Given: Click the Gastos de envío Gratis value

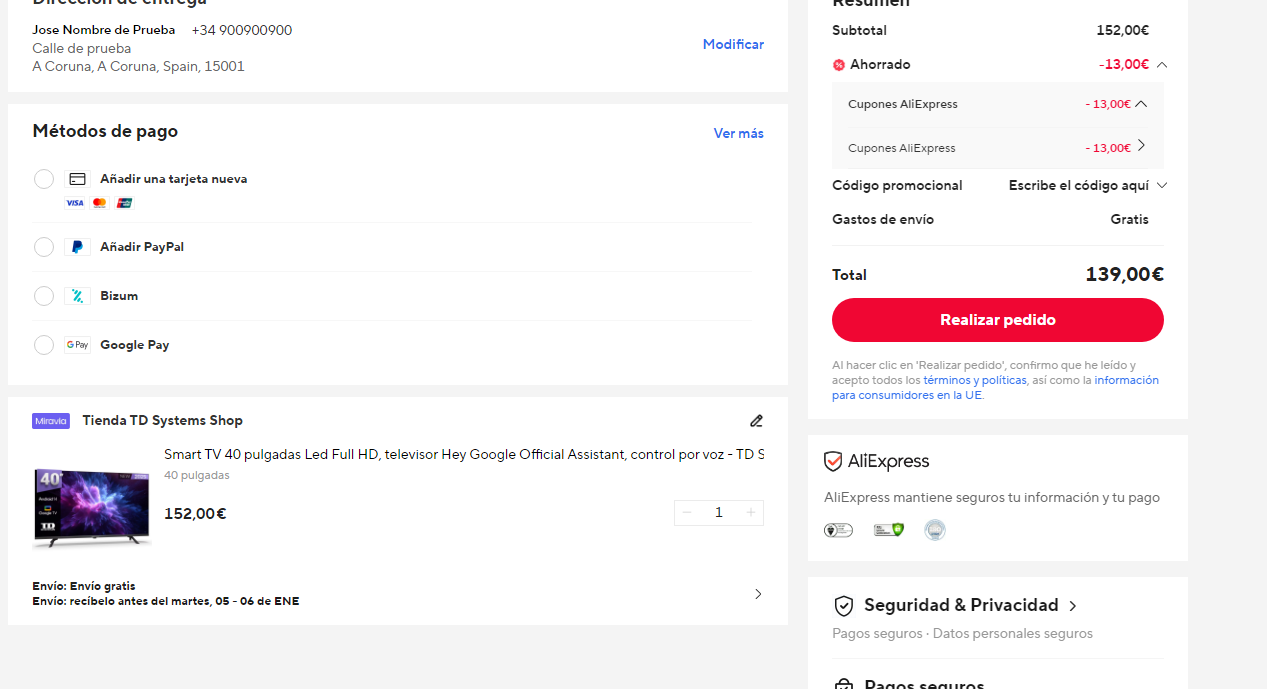Looking at the screenshot, I should (x=1130, y=219).
